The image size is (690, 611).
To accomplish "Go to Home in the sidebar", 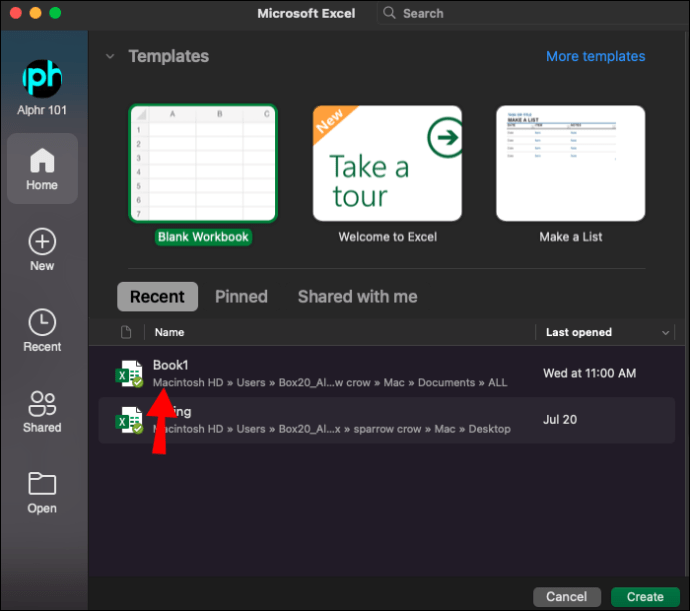I will pos(42,169).
